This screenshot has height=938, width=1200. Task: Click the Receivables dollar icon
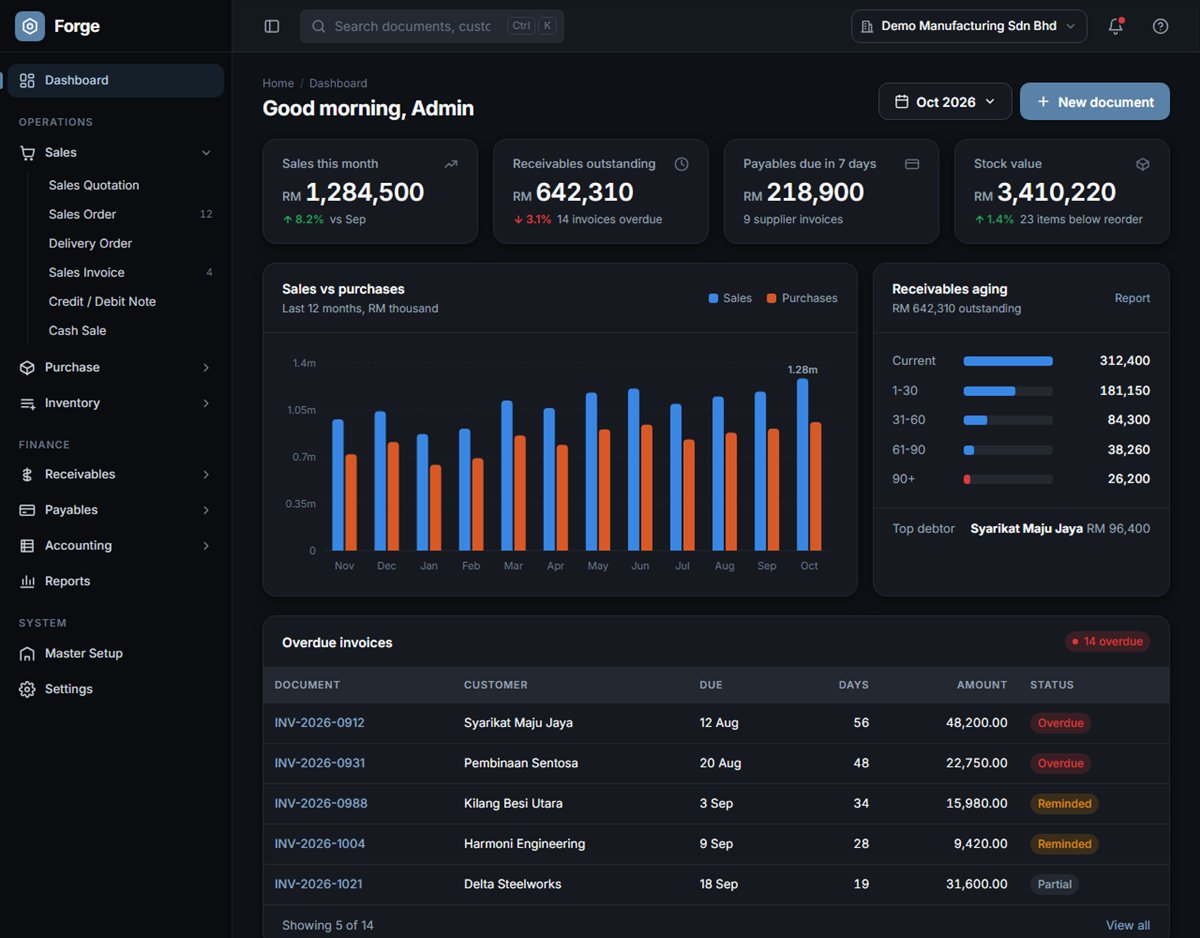pos(27,474)
